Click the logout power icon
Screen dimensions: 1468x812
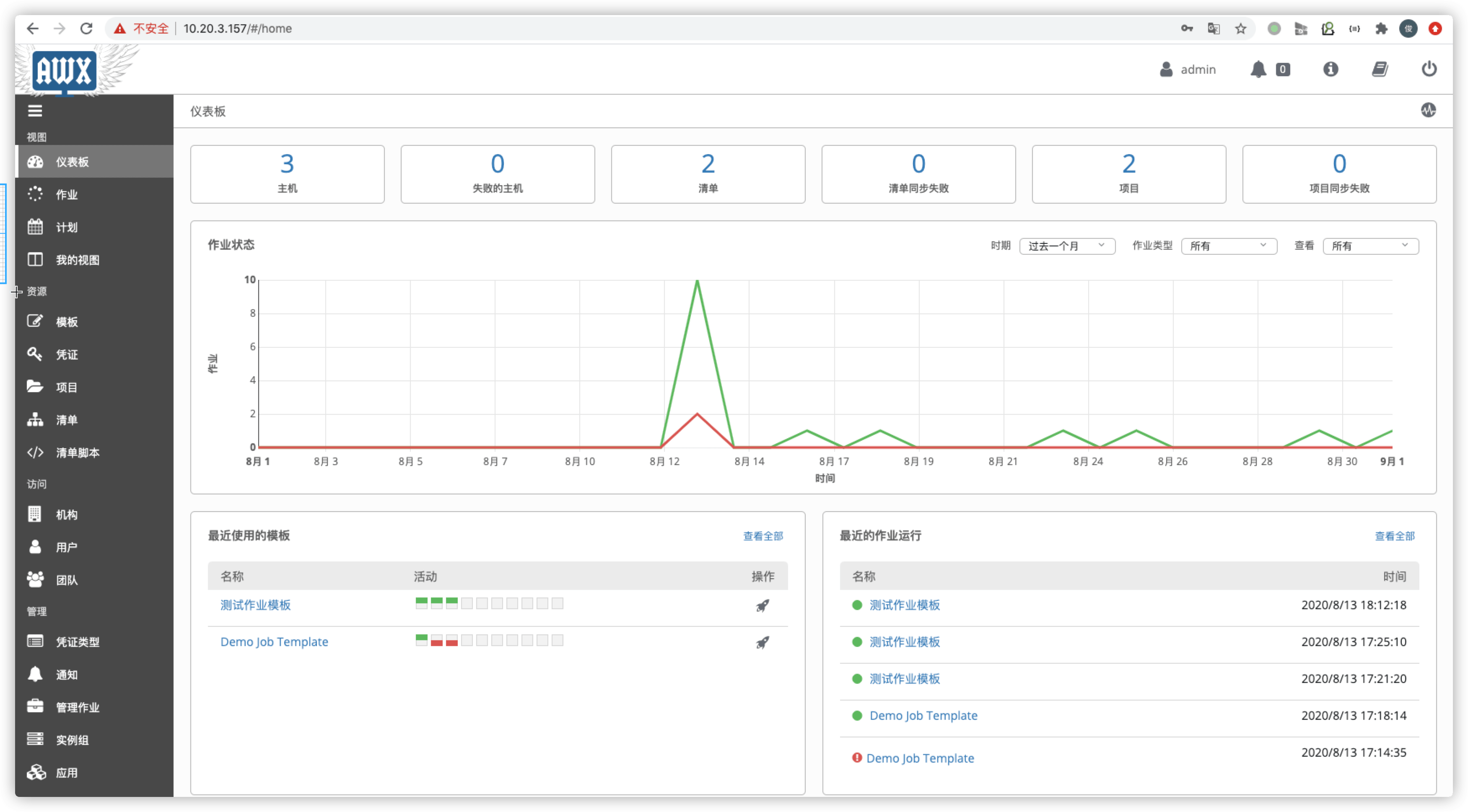[x=1429, y=69]
